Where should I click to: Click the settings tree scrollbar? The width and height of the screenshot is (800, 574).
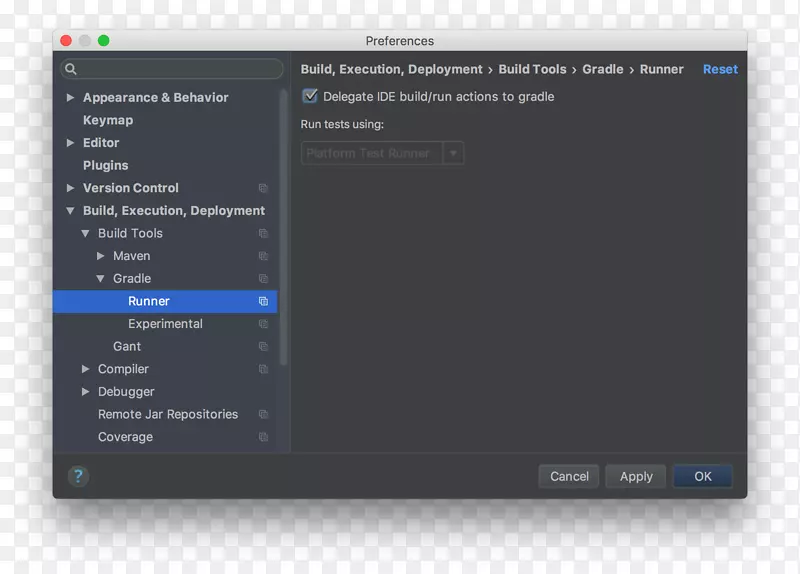pyautogui.click(x=284, y=227)
